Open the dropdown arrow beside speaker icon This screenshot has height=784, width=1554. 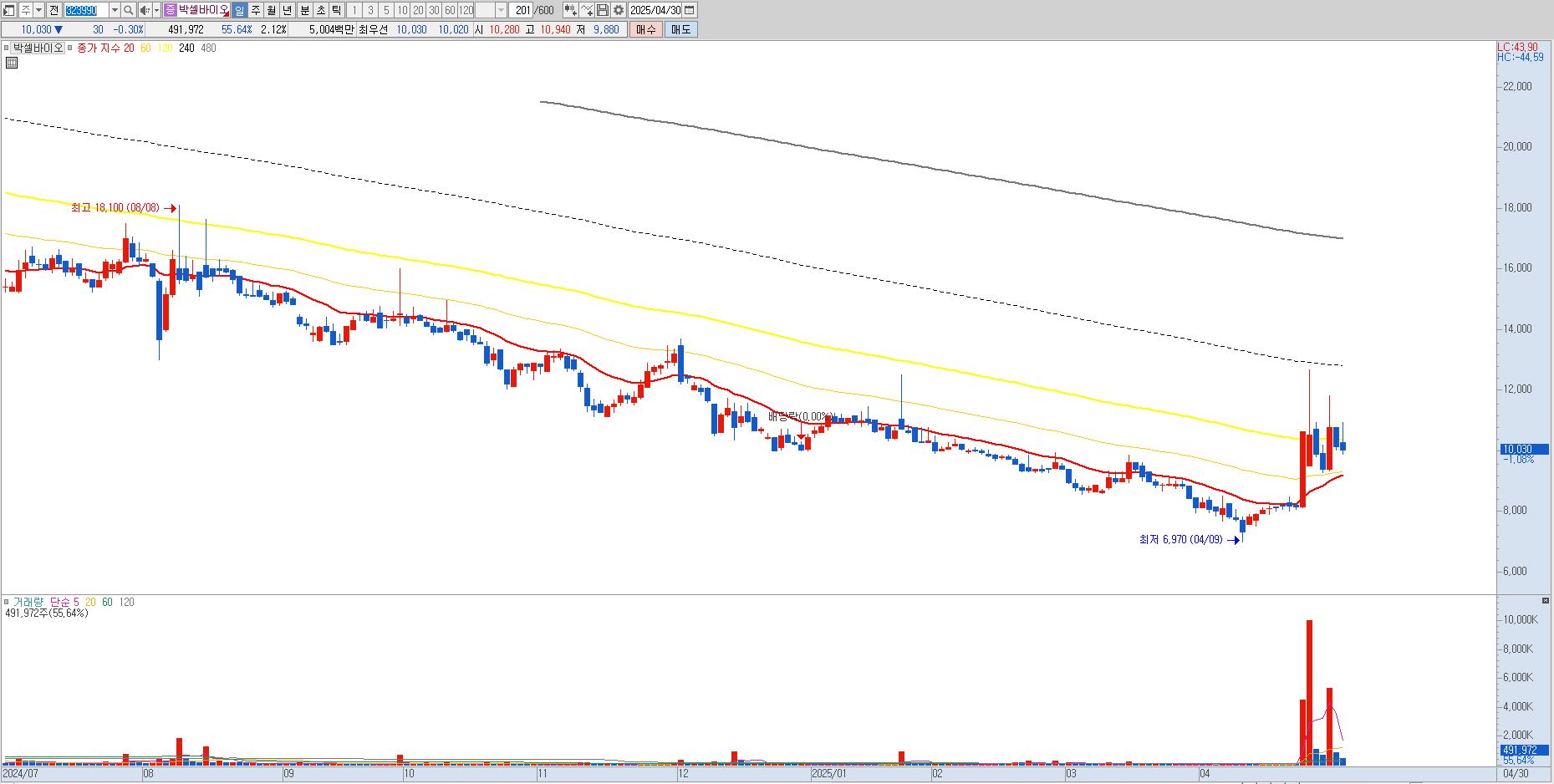(156, 10)
